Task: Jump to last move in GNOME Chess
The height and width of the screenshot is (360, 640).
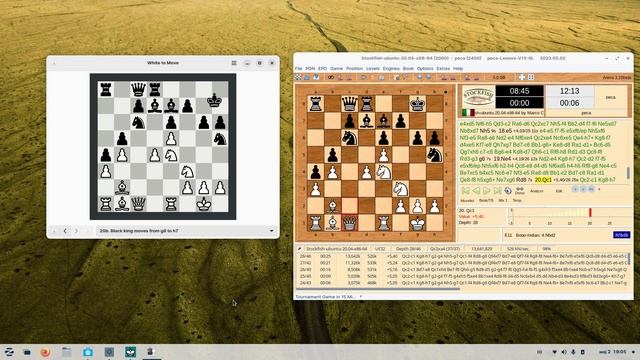Action: [87, 231]
